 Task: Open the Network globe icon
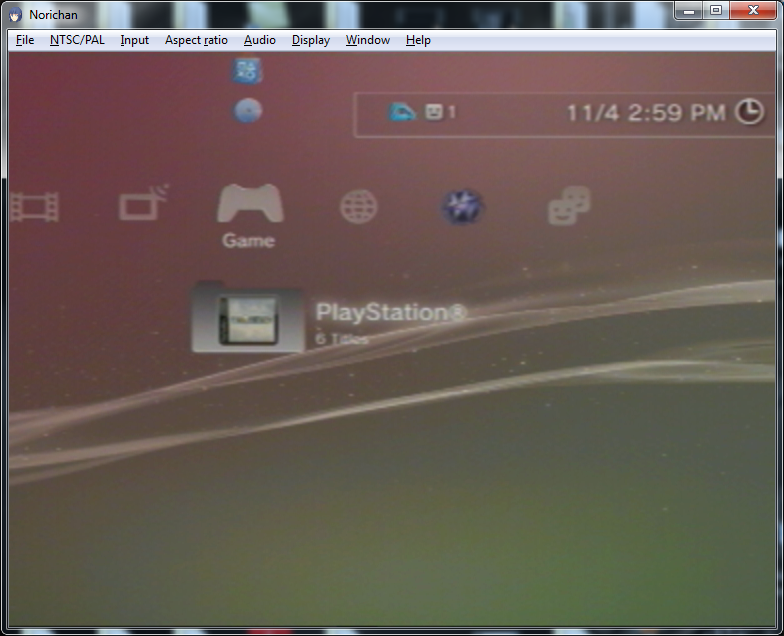click(358, 207)
